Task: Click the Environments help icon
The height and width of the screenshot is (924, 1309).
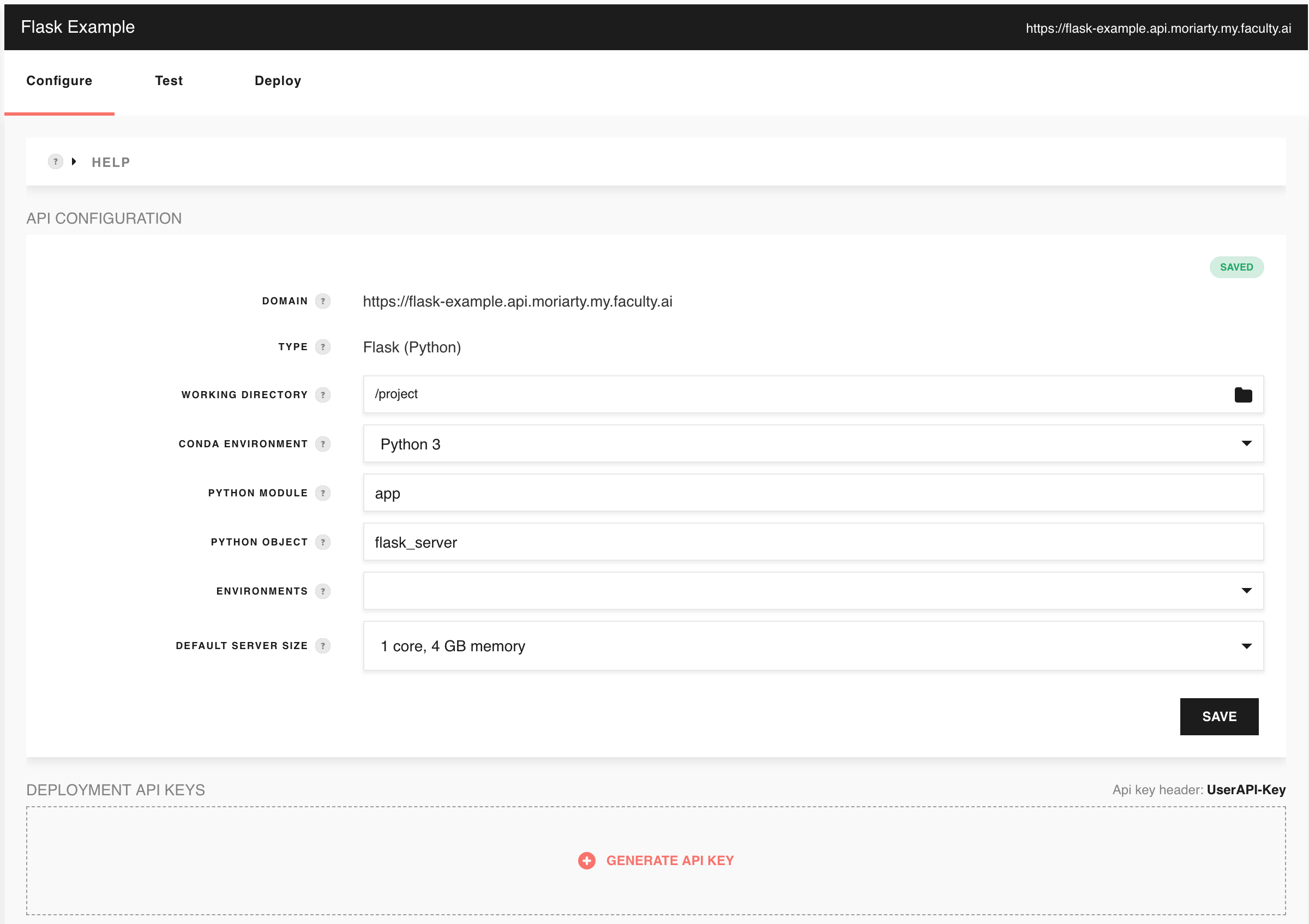Action: [323, 591]
